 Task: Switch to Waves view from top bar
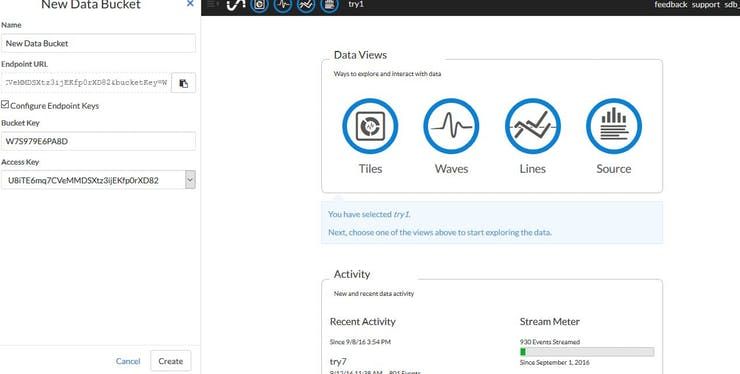[283, 5]
